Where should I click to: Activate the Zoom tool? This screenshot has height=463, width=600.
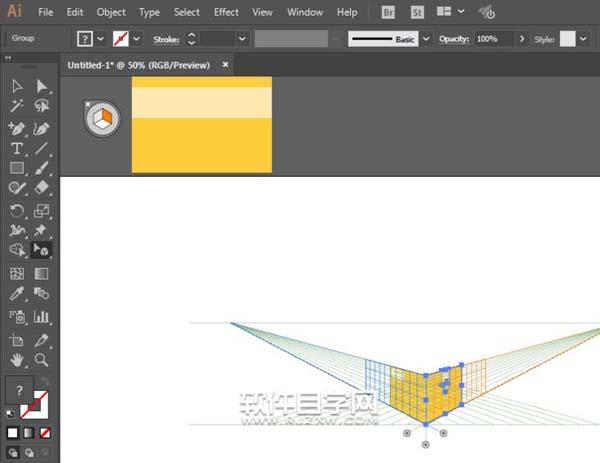coord(41,360)
